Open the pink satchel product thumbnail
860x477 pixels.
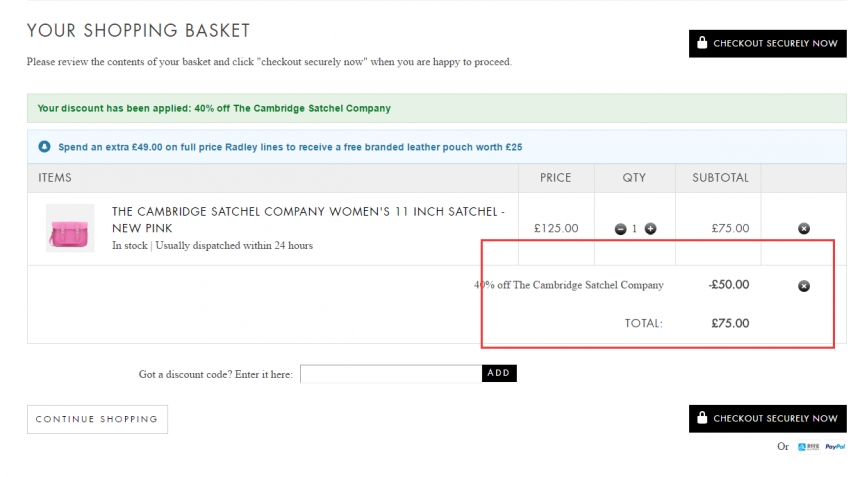pyautogui.click(x=70, y=228)
